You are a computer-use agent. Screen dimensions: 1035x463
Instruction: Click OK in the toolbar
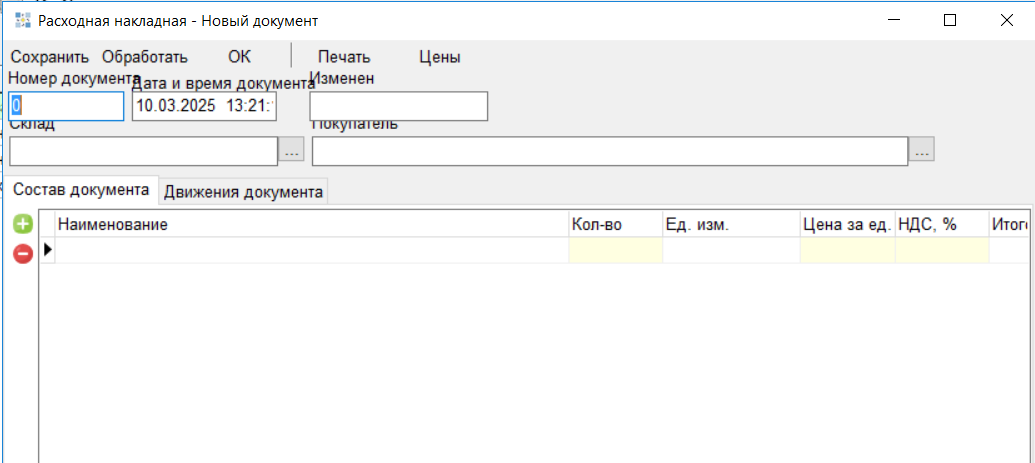pyautogui.click(x=239, y=57)
